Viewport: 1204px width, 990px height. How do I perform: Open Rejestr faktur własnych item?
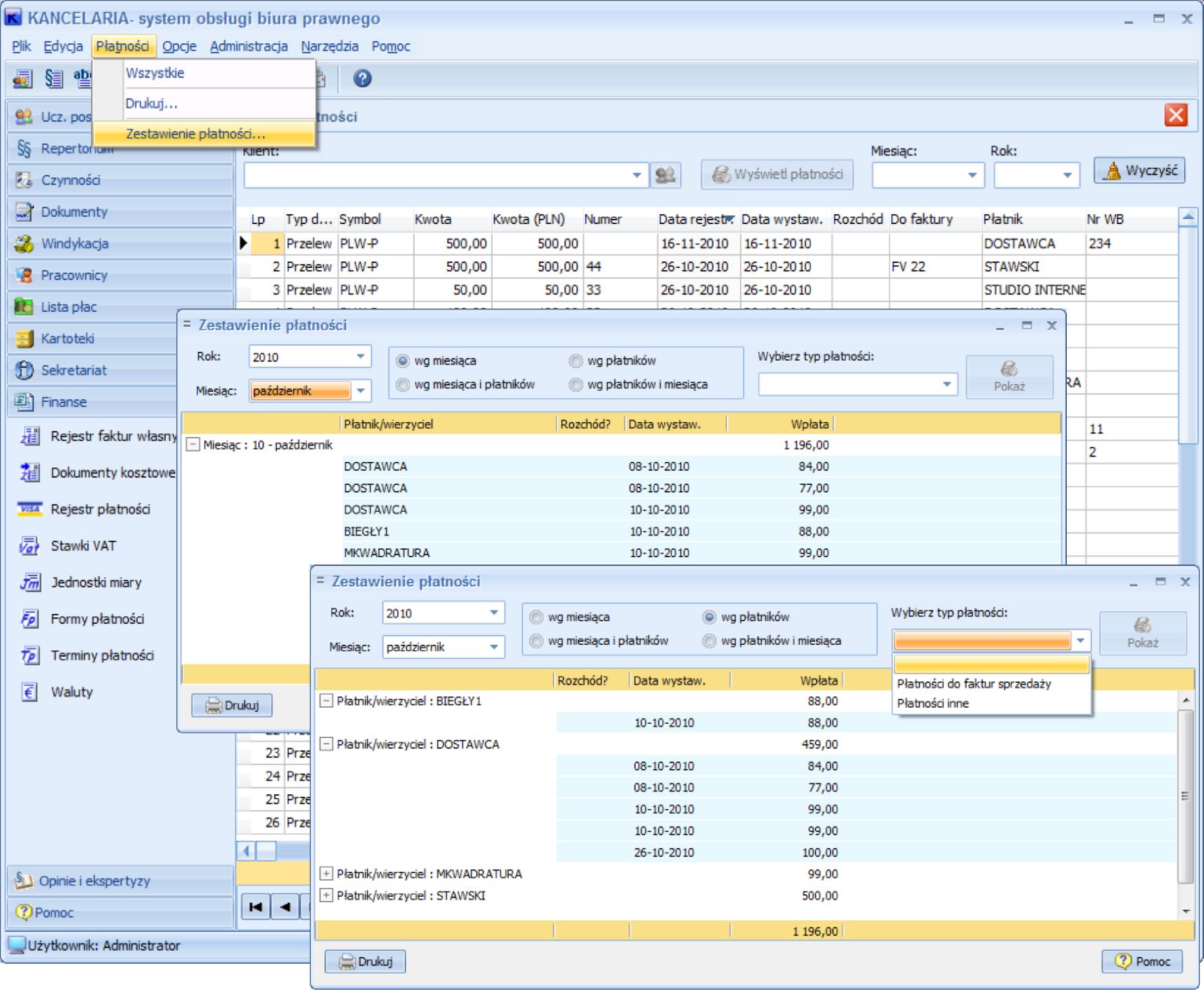[98, 436]
